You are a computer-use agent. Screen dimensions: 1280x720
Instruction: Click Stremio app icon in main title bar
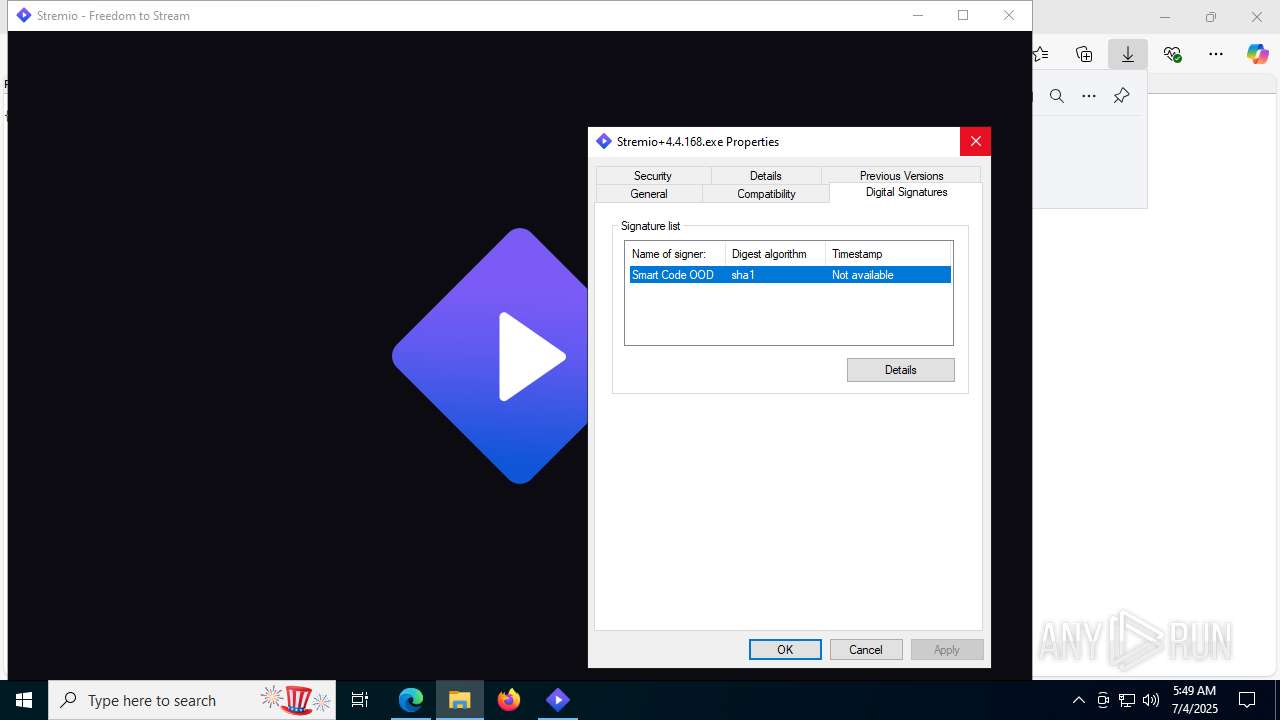pos(24,15)
